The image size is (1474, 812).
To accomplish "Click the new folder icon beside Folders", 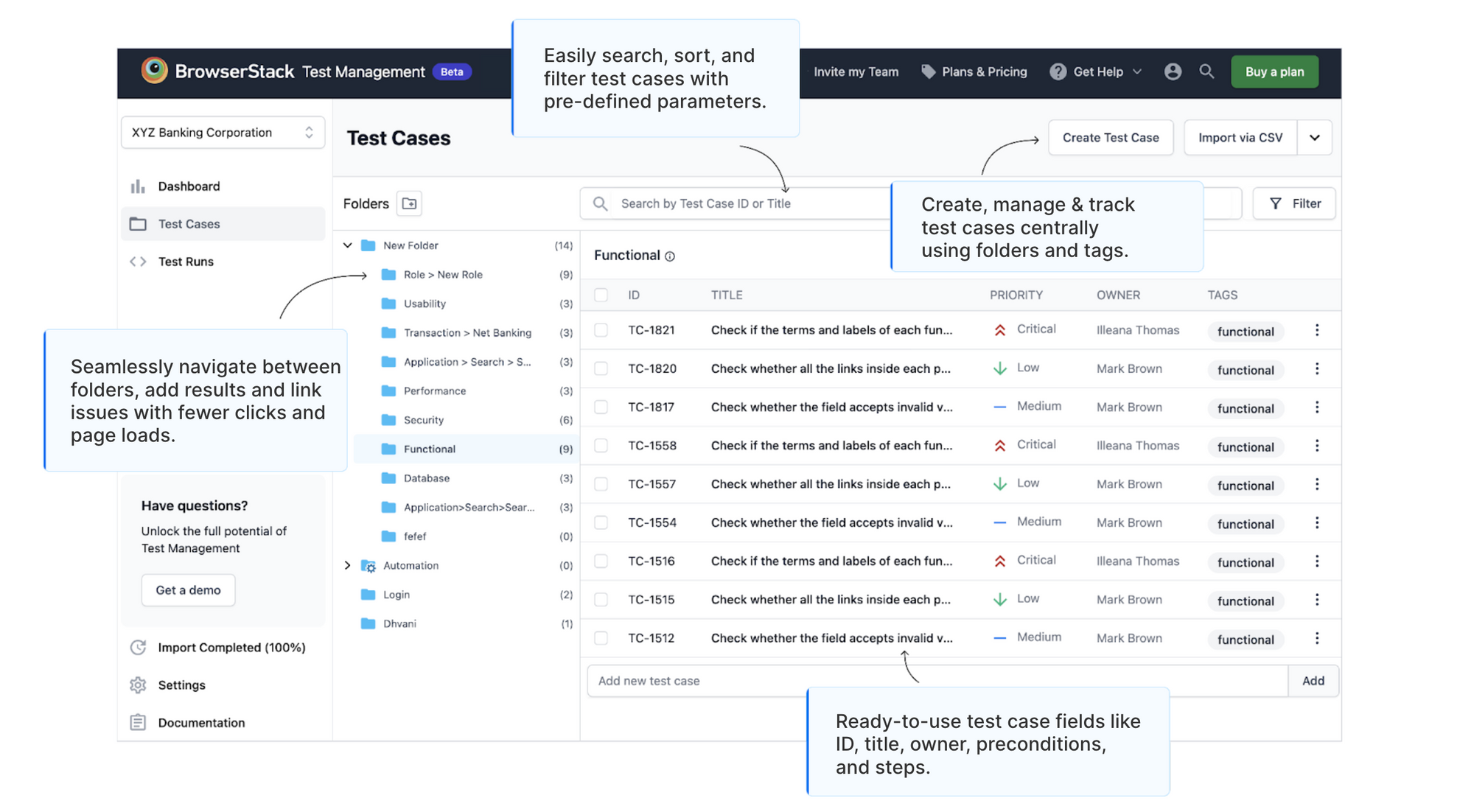I will click(409, 203).
